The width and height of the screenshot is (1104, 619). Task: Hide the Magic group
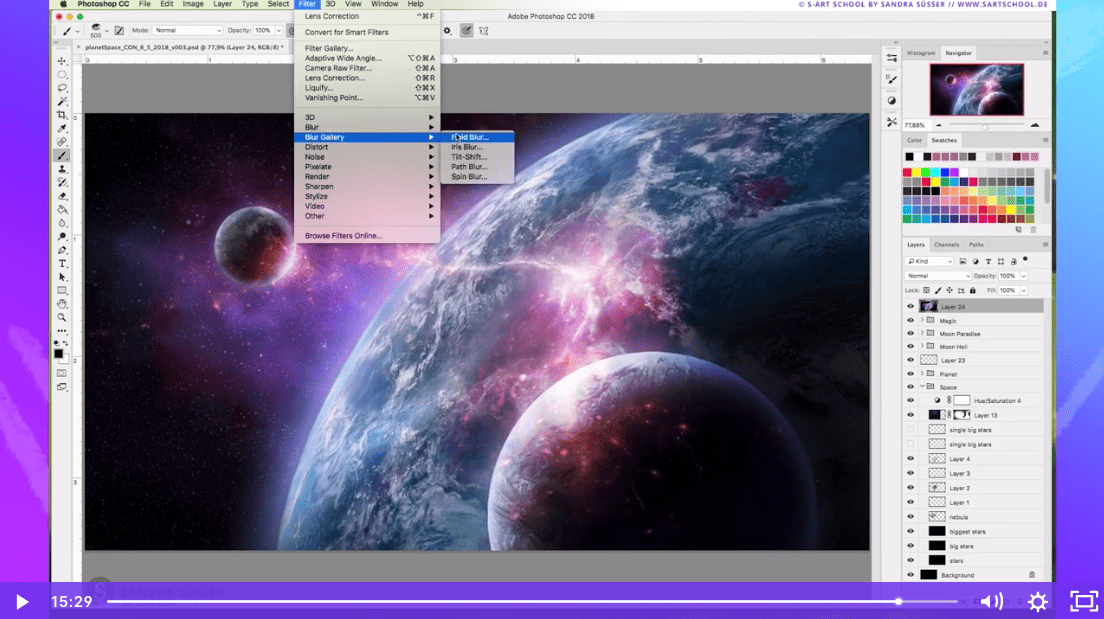pos(910,321)
